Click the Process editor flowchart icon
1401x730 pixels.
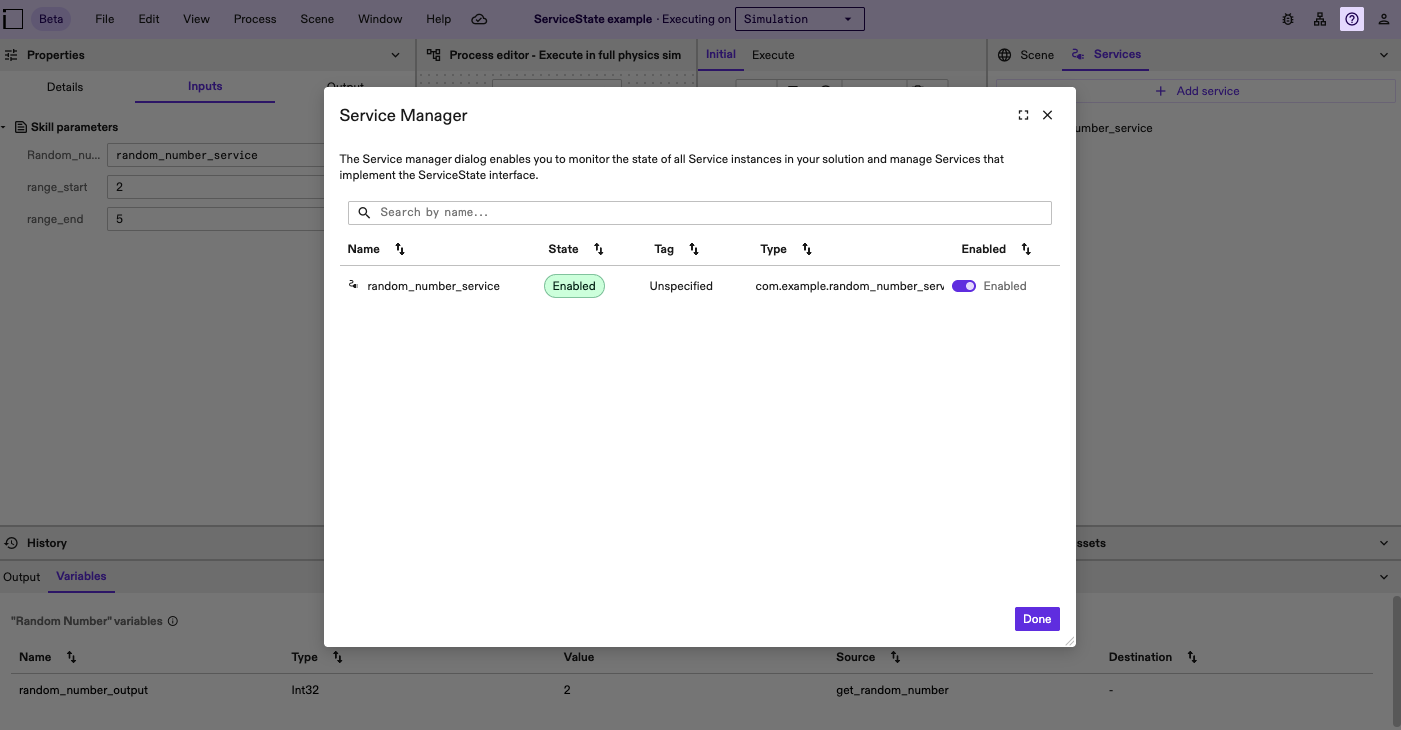[432, 55]
